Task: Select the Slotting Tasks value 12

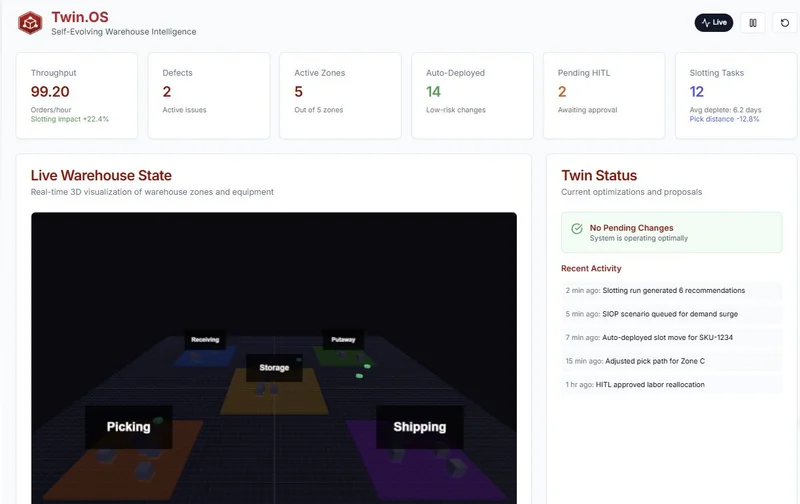Action: (x=696, y=92)
